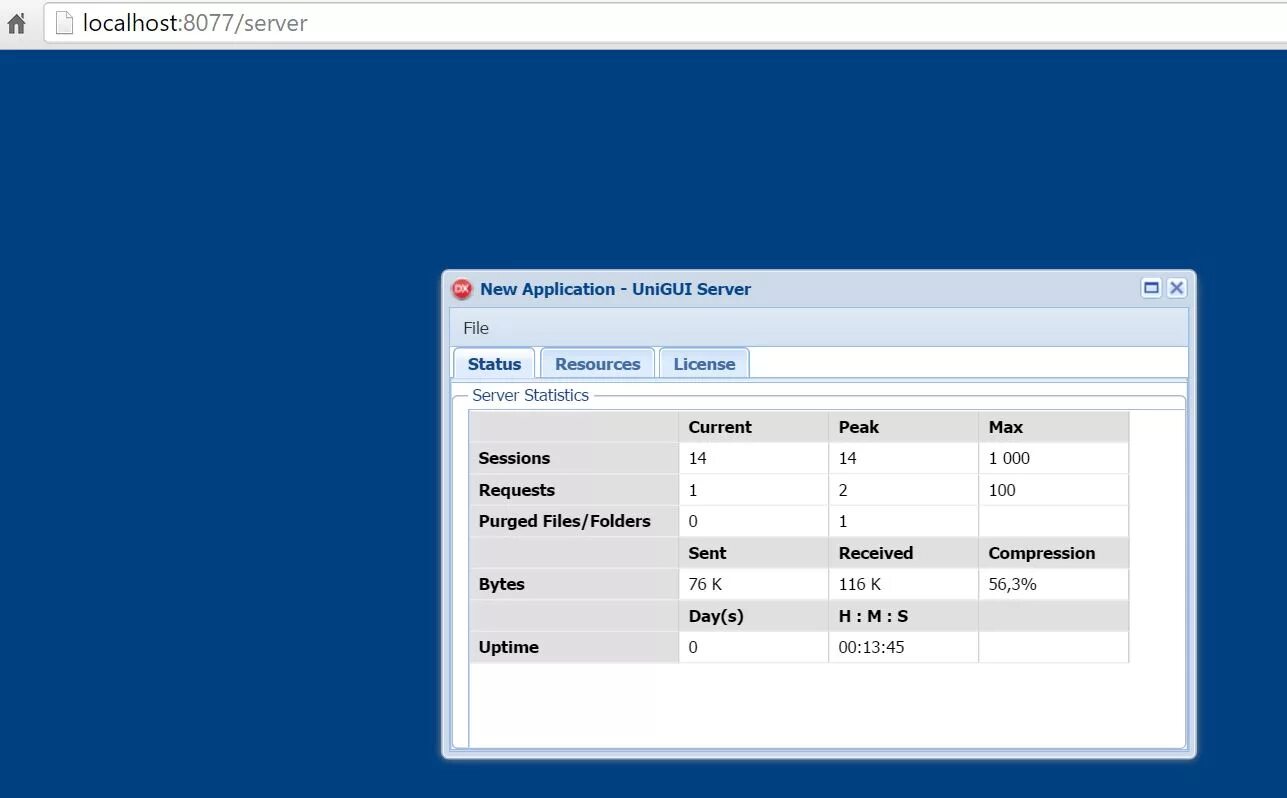Switch to the License tab

[x=704, y=364]
